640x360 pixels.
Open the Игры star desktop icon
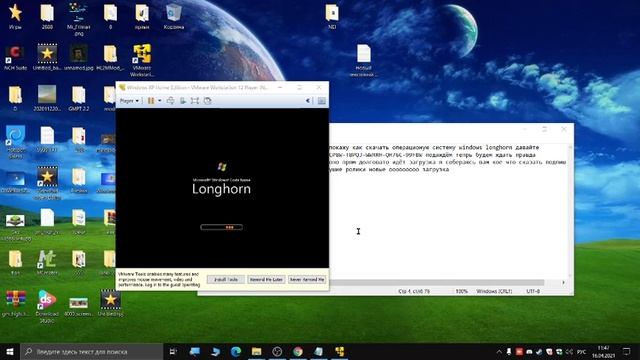[15, 17]
